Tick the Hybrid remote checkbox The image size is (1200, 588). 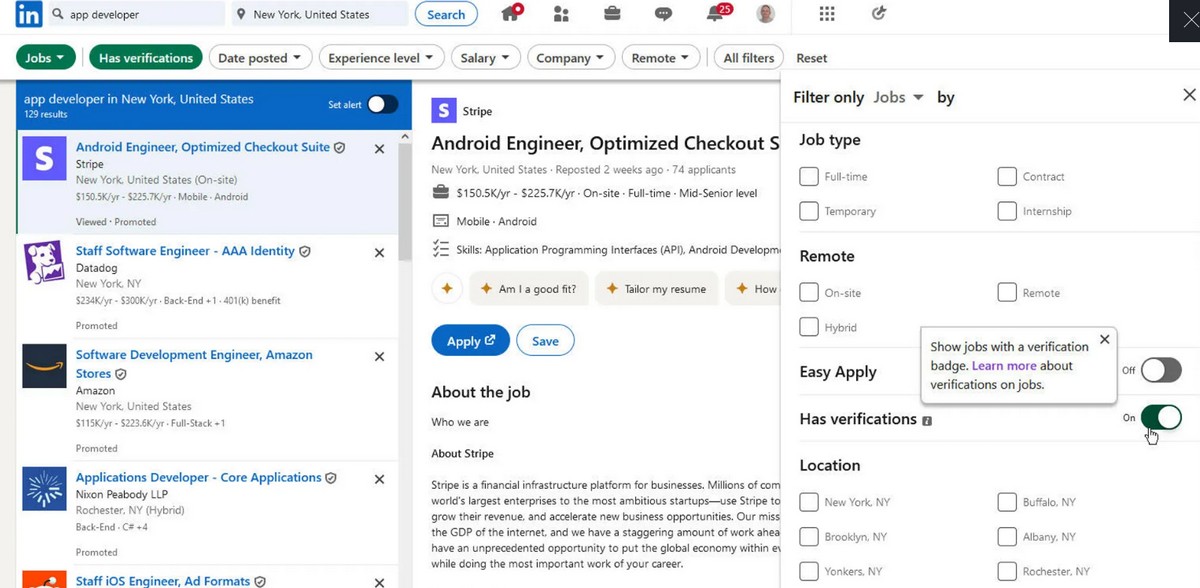(809, 327)
